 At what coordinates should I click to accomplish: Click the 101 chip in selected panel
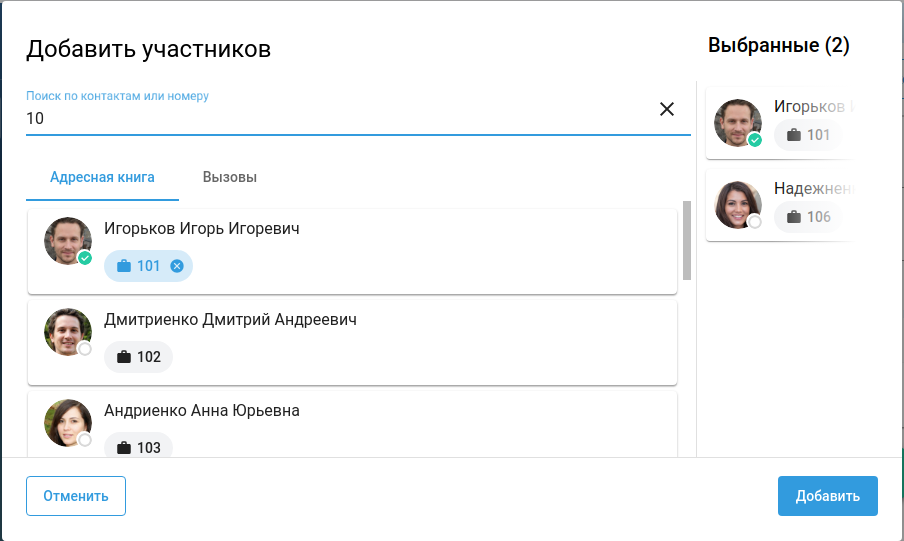pyautogui.click(x=808, y=135)
